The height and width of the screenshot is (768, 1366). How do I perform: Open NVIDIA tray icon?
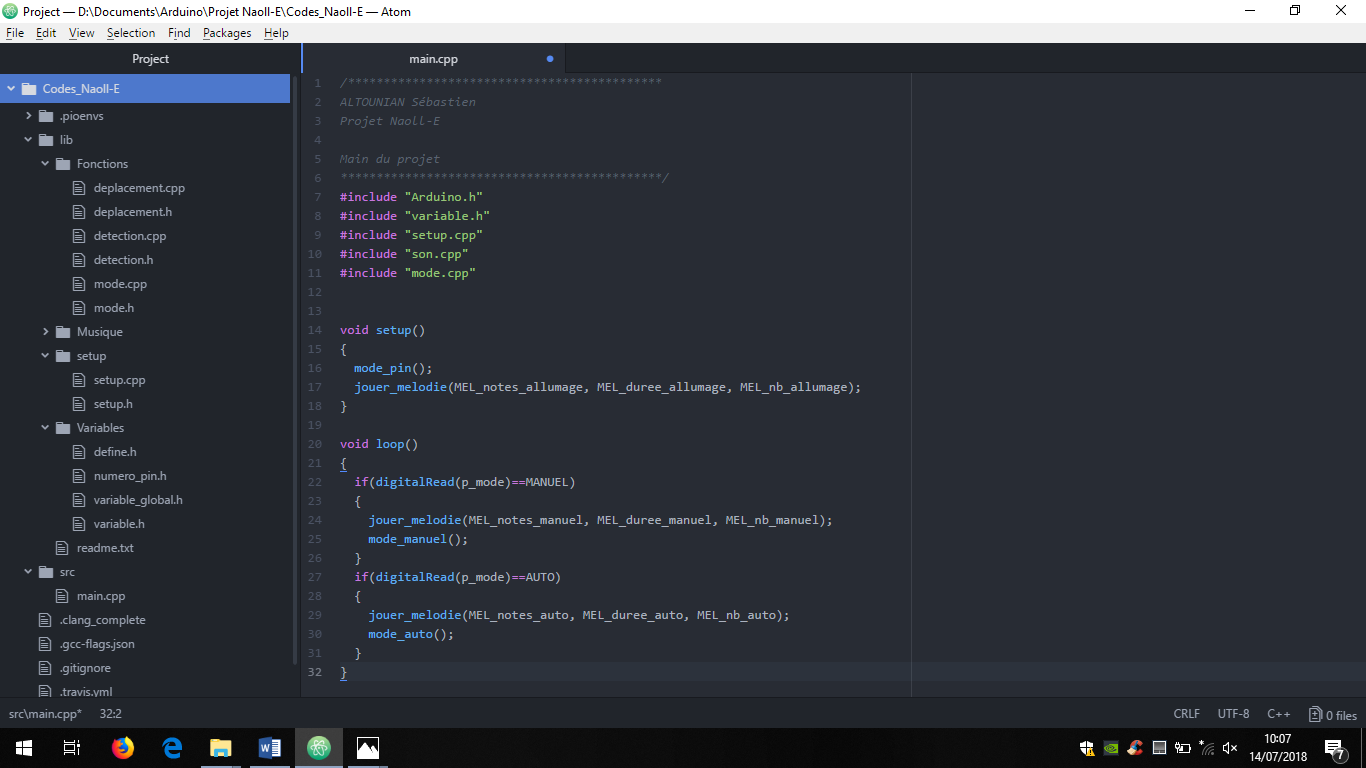(1111, 748)
